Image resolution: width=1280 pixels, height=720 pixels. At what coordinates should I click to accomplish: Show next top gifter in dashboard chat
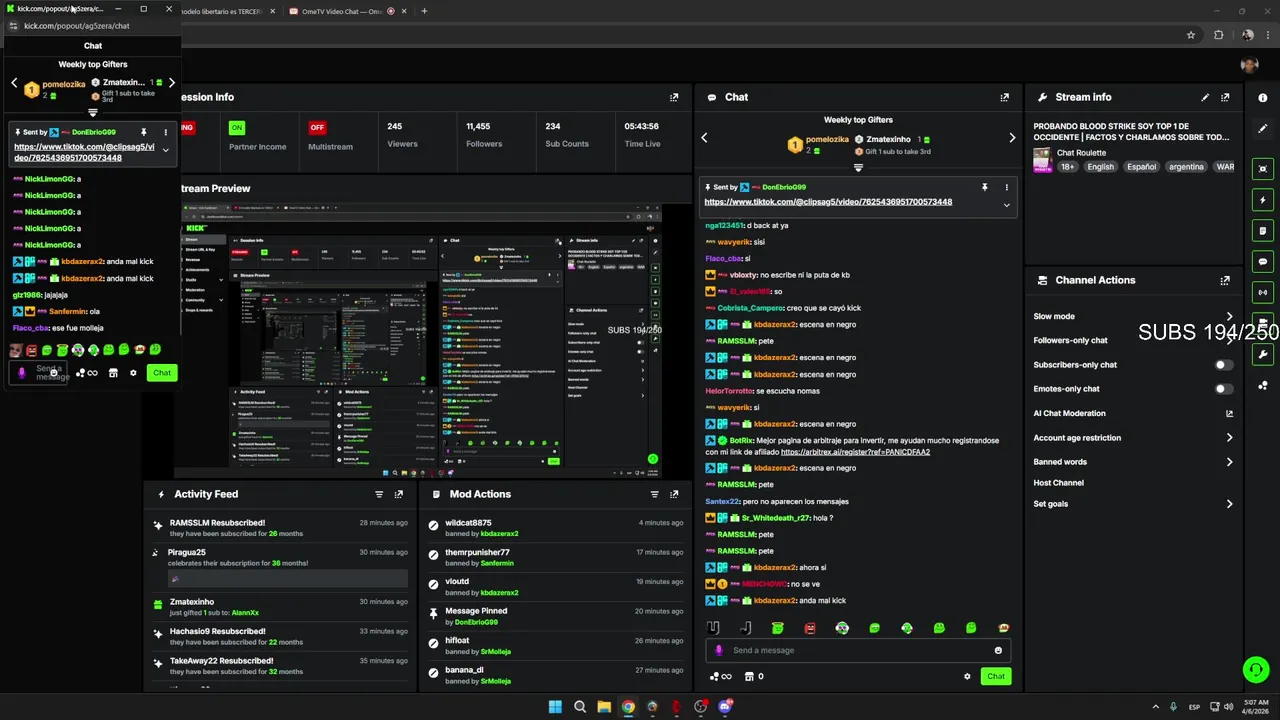[x=1012, y=138]
